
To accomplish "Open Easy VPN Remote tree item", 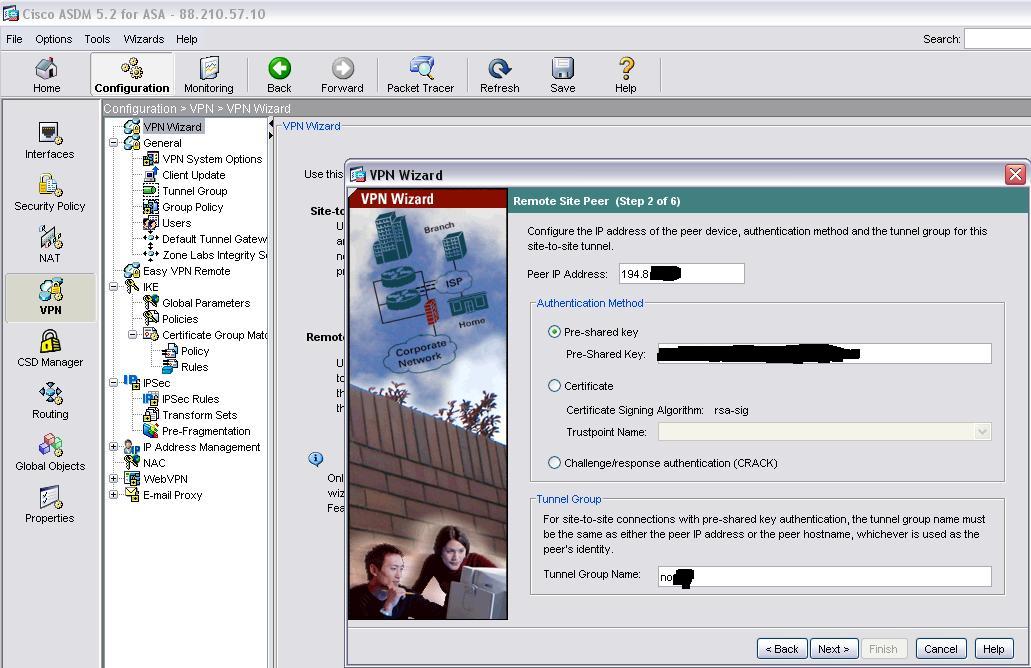I will [x=187, y=271].
